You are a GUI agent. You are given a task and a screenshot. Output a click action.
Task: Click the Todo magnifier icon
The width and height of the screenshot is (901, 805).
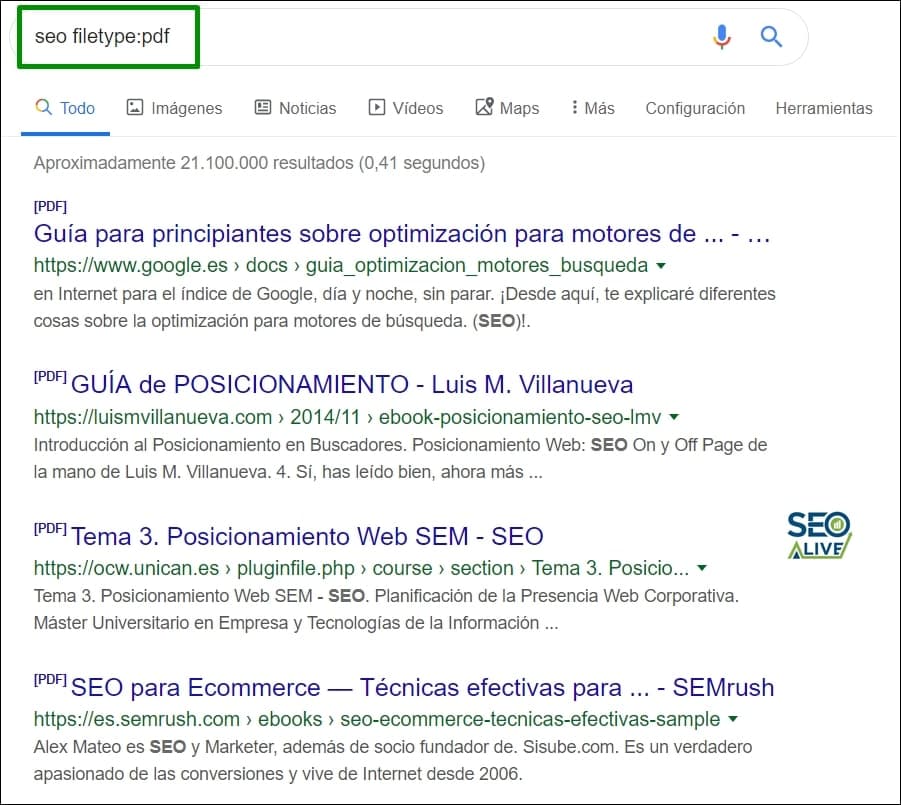pyautogui.click(x=44, y=106)
